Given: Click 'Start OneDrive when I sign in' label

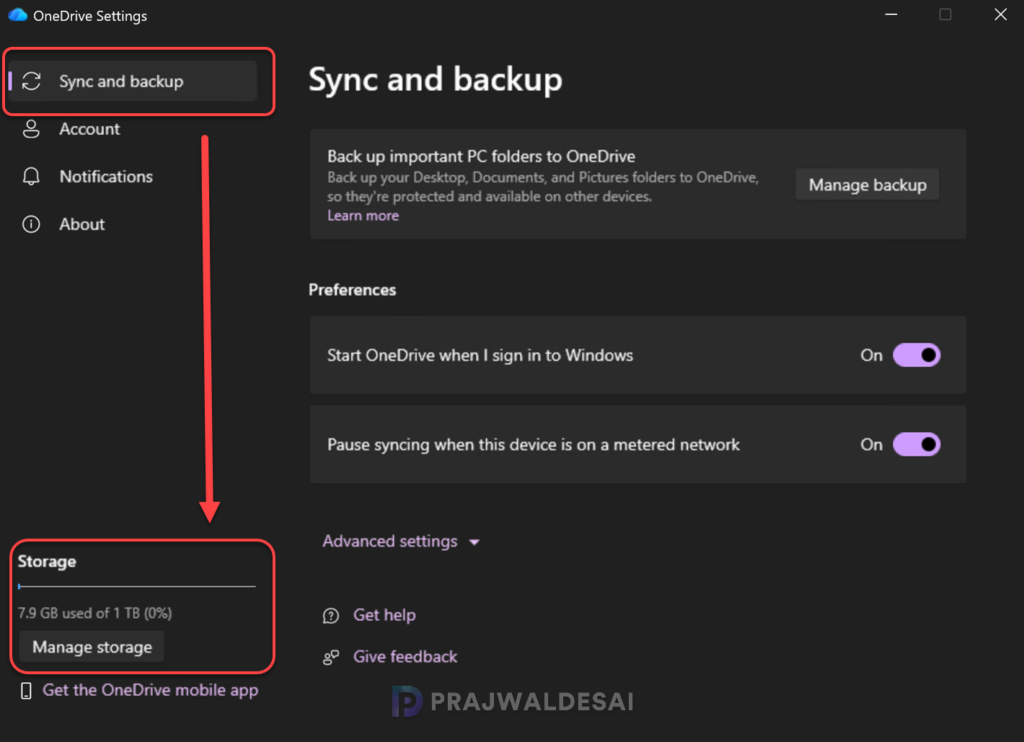Looking at the screenshot, I should coord(480,355).
